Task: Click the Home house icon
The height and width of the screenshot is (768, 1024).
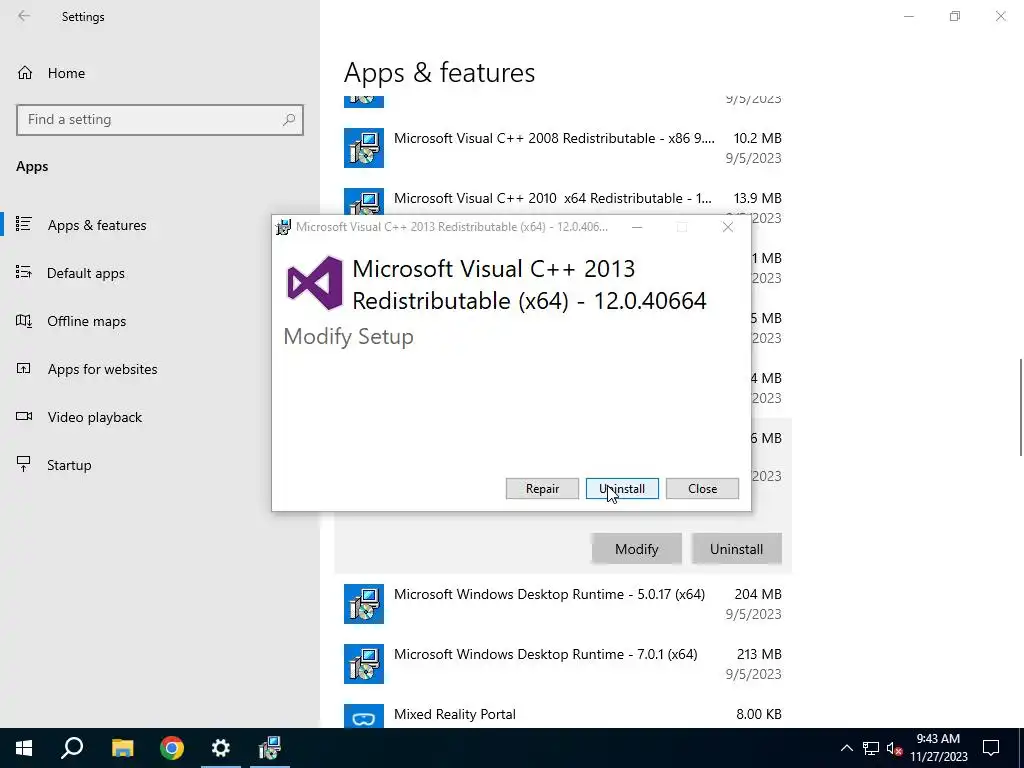Action: (x=25, y=72)
